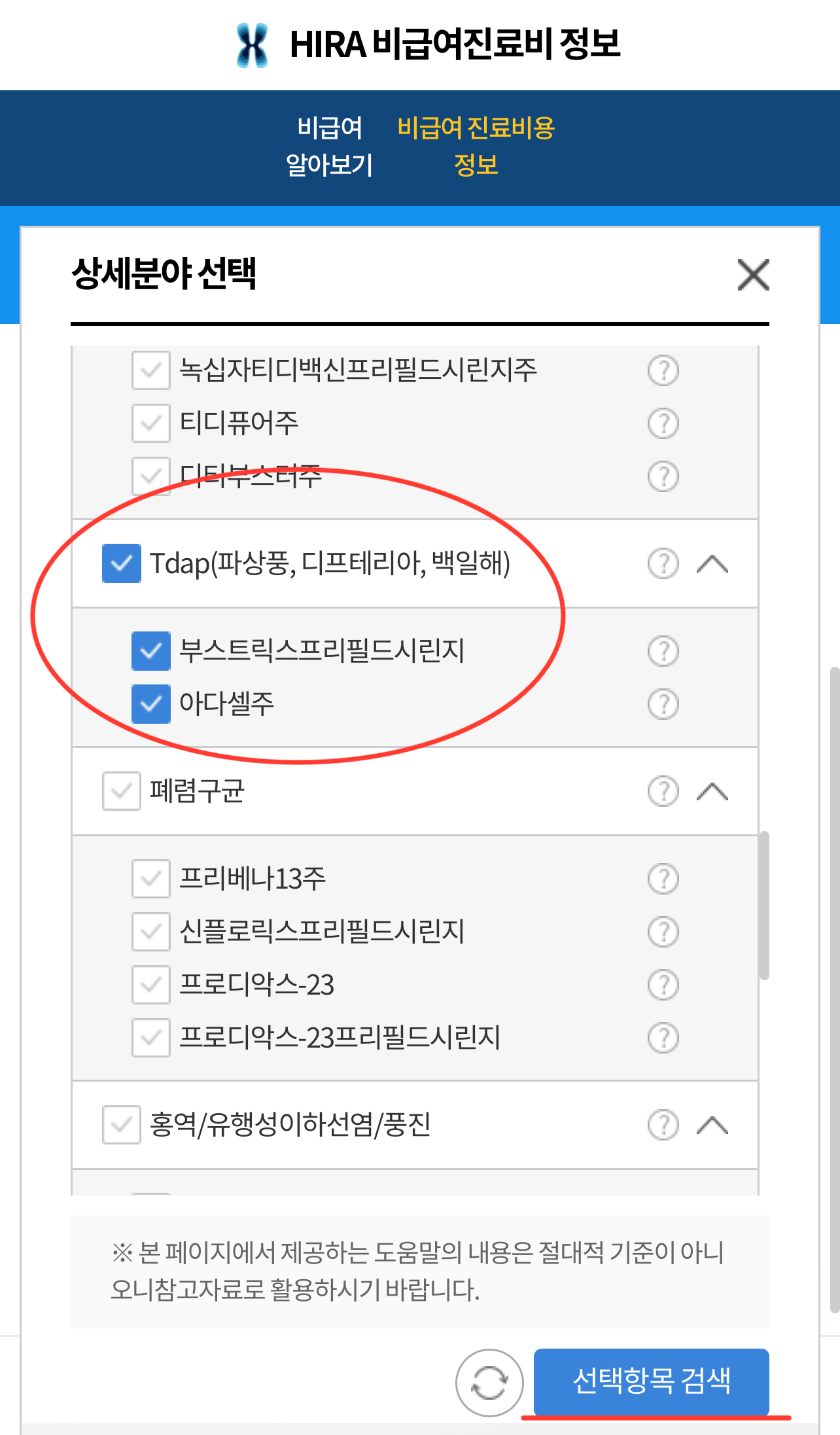The width and height of the screenshot is (840, 1435).
Task: Collapse the 폐렴구균 section chevron
Action: tap(712, 791)
